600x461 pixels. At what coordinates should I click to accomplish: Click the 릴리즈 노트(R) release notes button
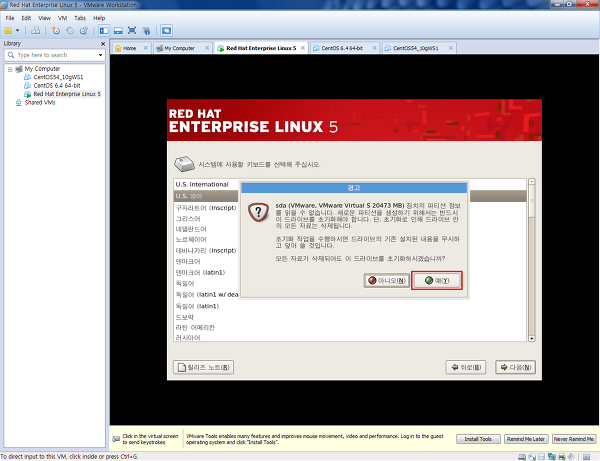point(204,367)
